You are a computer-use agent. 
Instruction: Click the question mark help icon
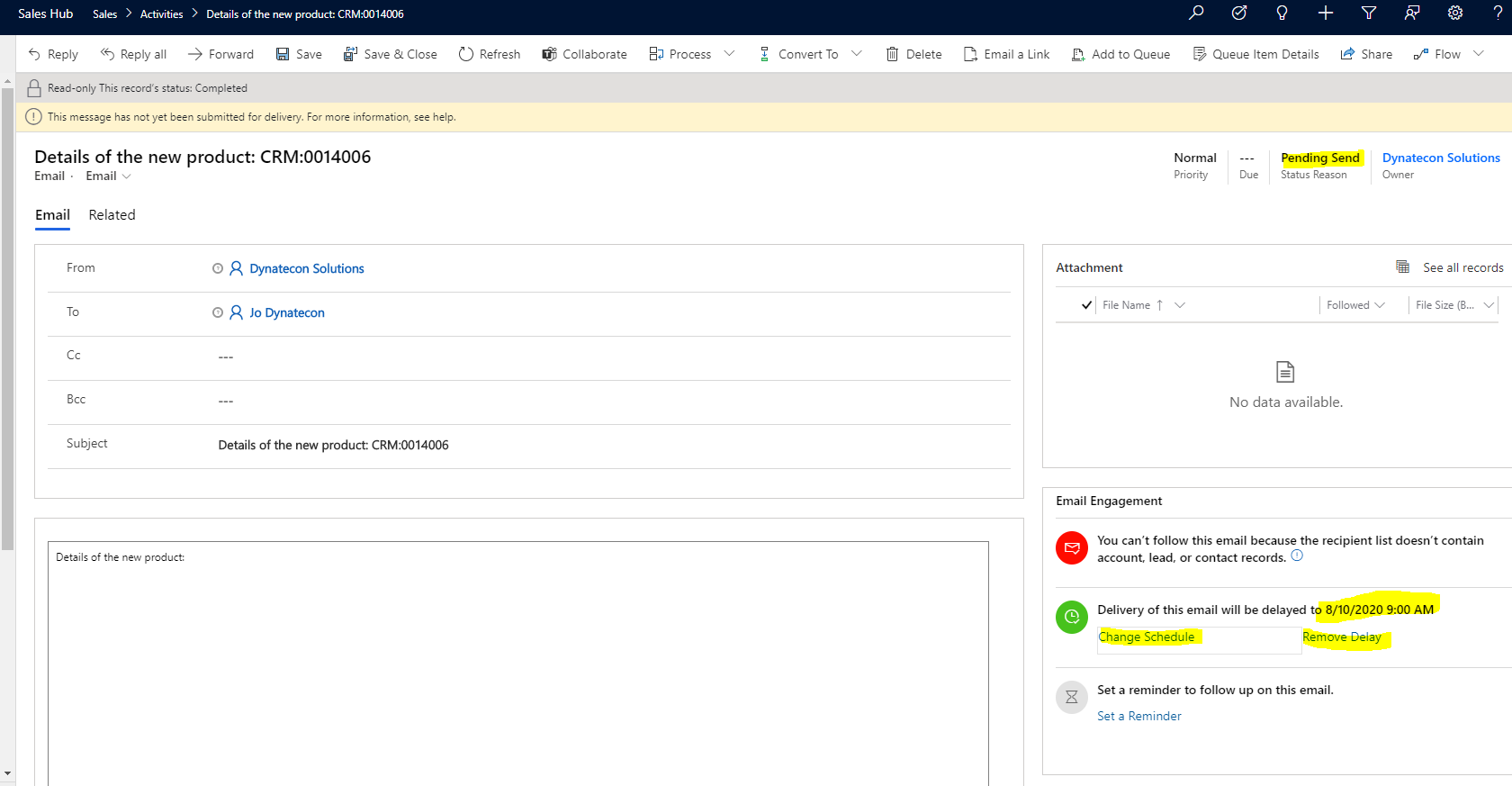point(1498,13)
